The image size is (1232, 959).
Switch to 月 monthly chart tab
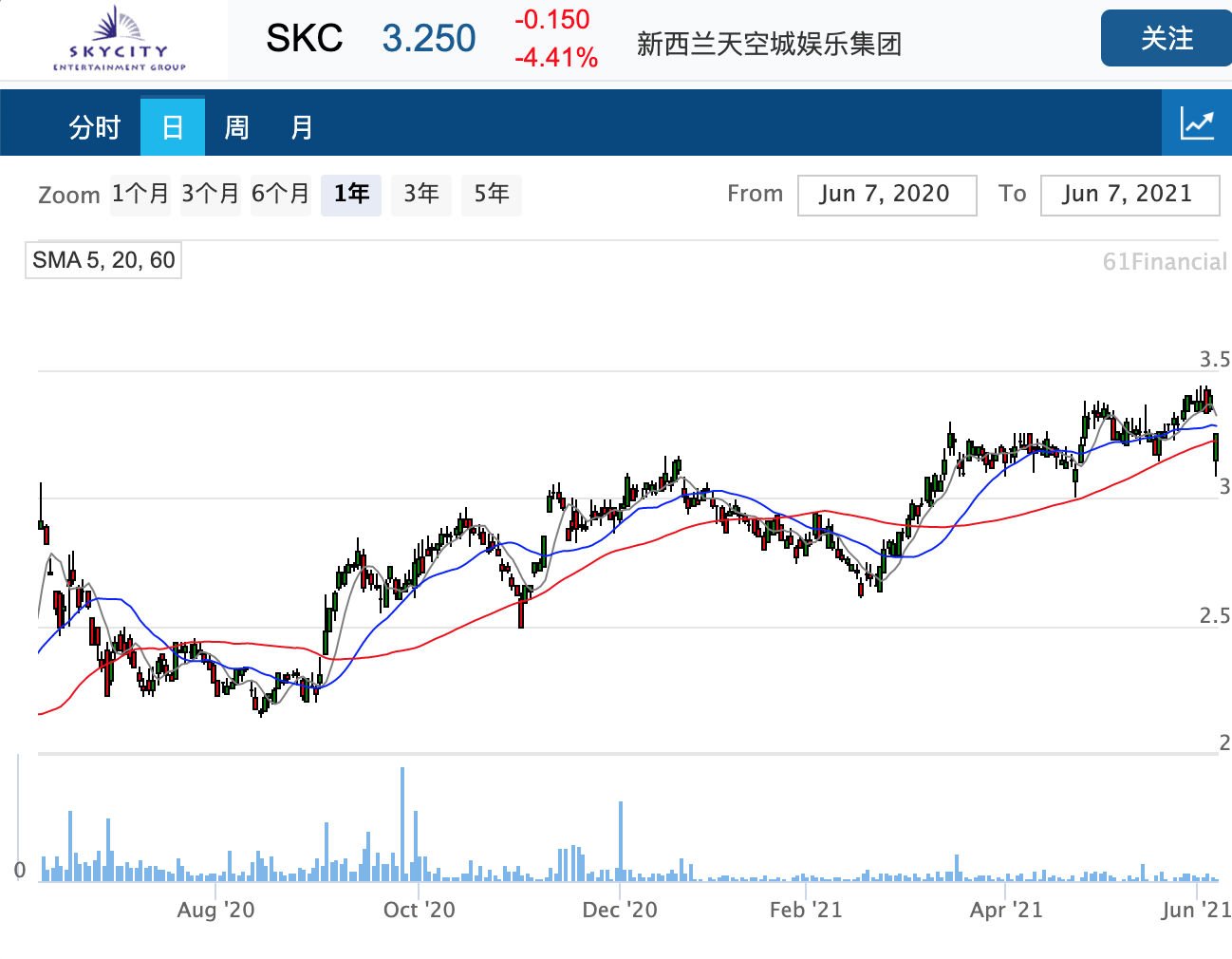(x=302, y=126)
